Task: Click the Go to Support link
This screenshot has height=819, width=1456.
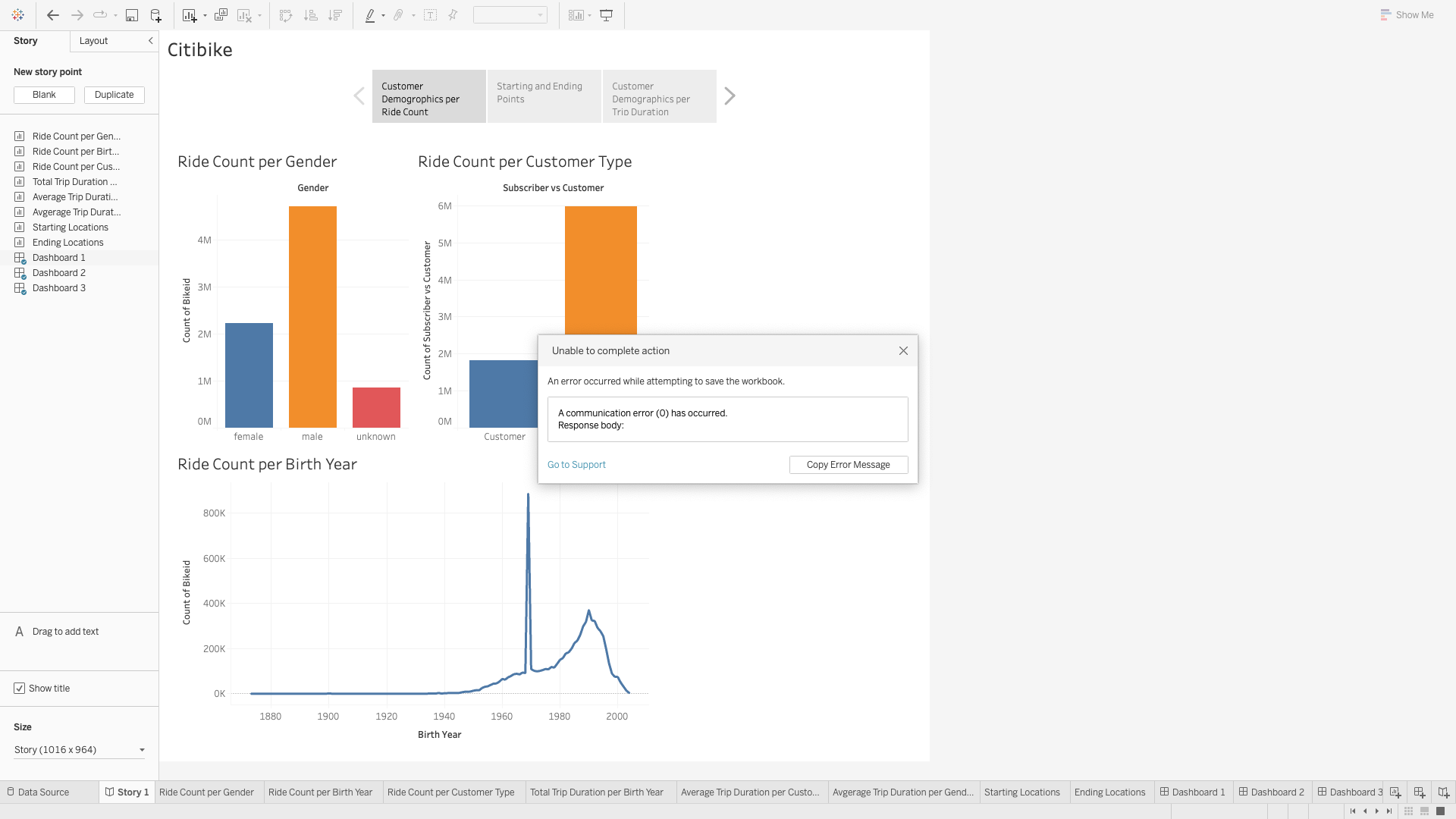Action: 576,464
